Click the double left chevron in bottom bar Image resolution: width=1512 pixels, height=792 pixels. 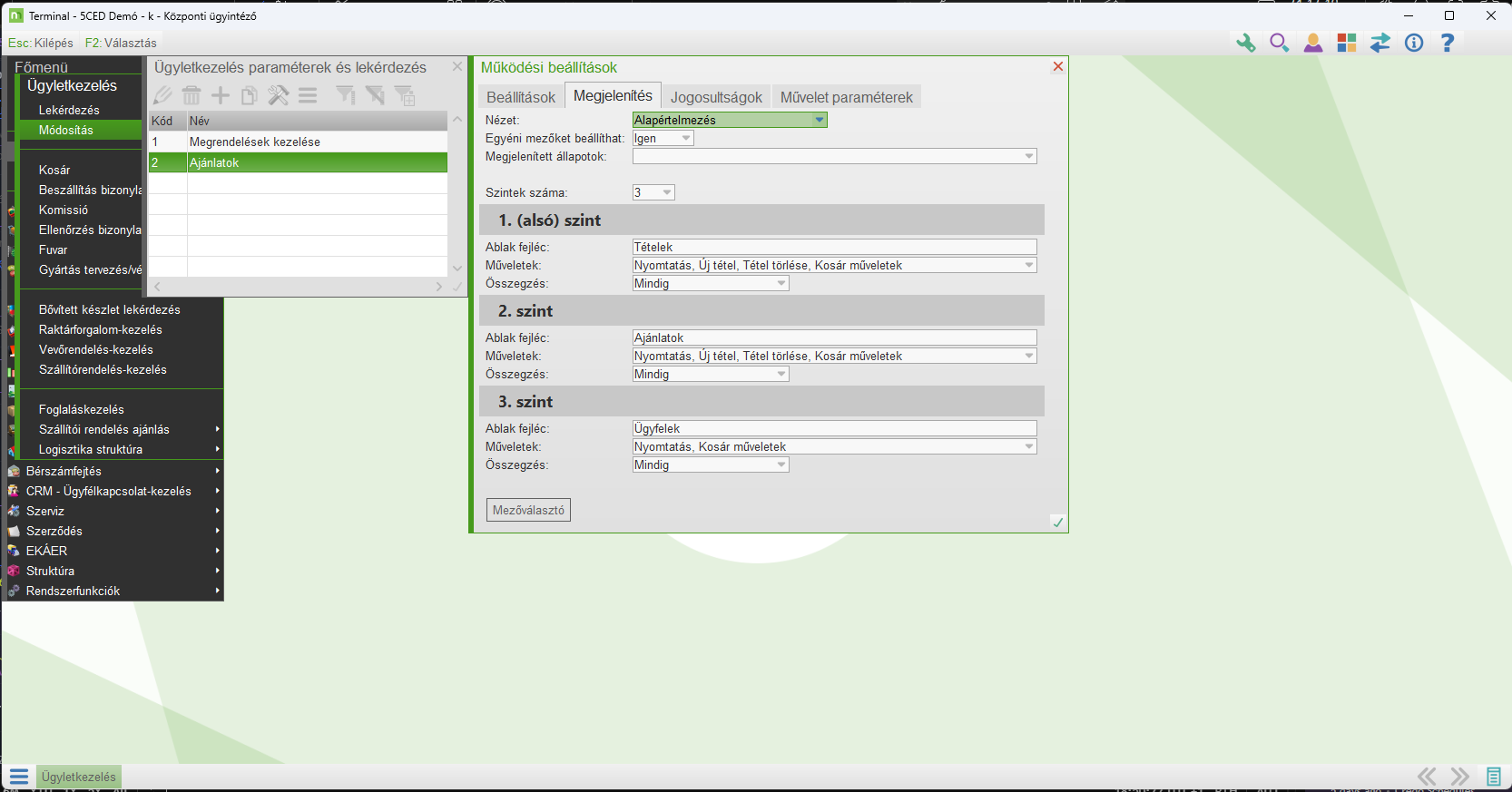point(1427,777)
